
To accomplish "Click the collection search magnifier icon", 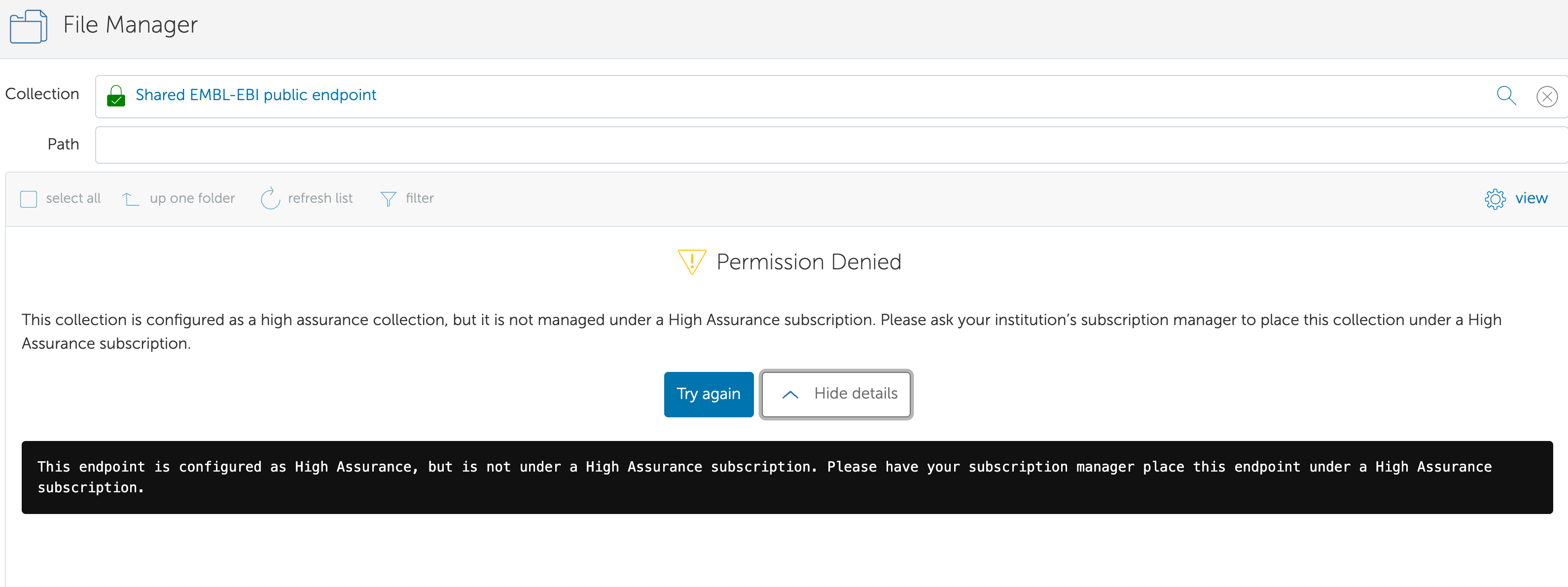I will pyautogui.click(x=1506, y=96).
